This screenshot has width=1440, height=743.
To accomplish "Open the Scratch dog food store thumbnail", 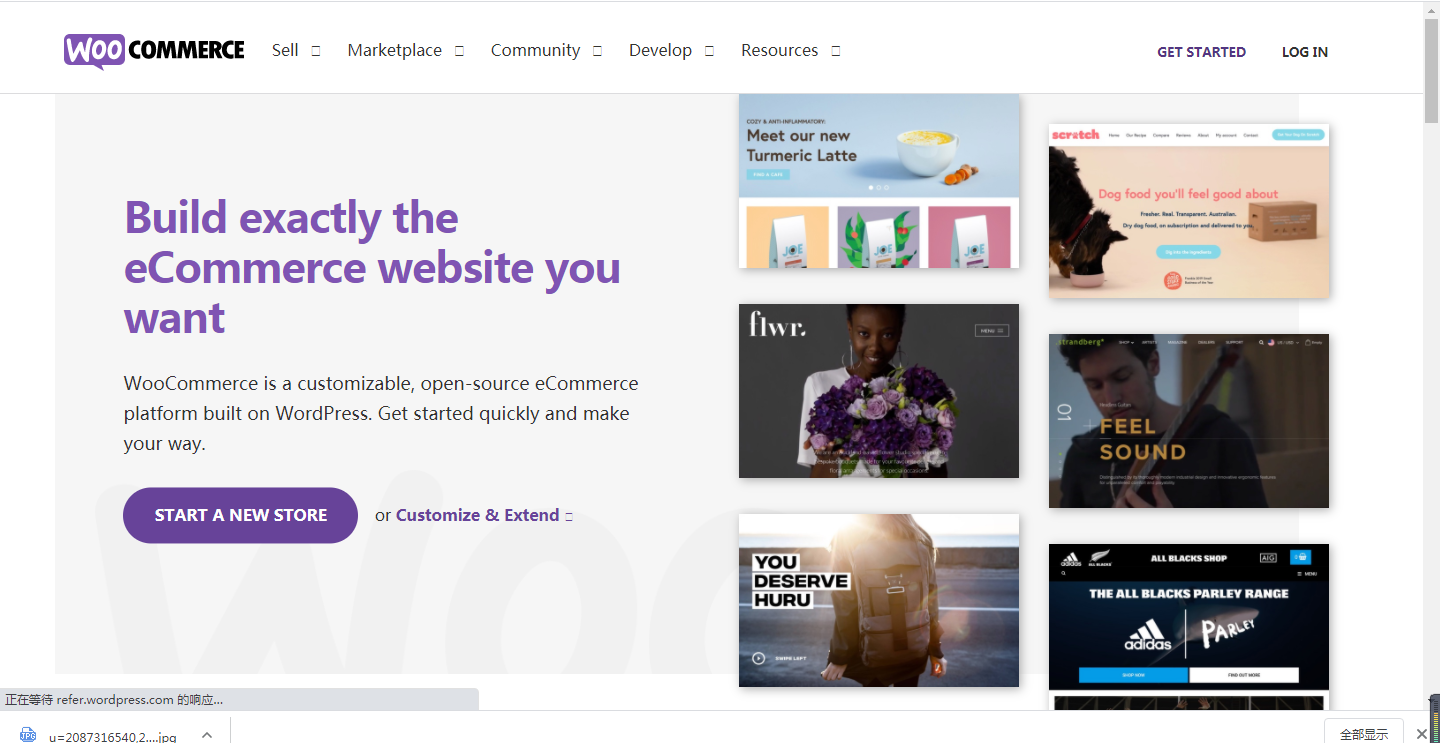I will pyautogui.click(x=1189, y=211).
